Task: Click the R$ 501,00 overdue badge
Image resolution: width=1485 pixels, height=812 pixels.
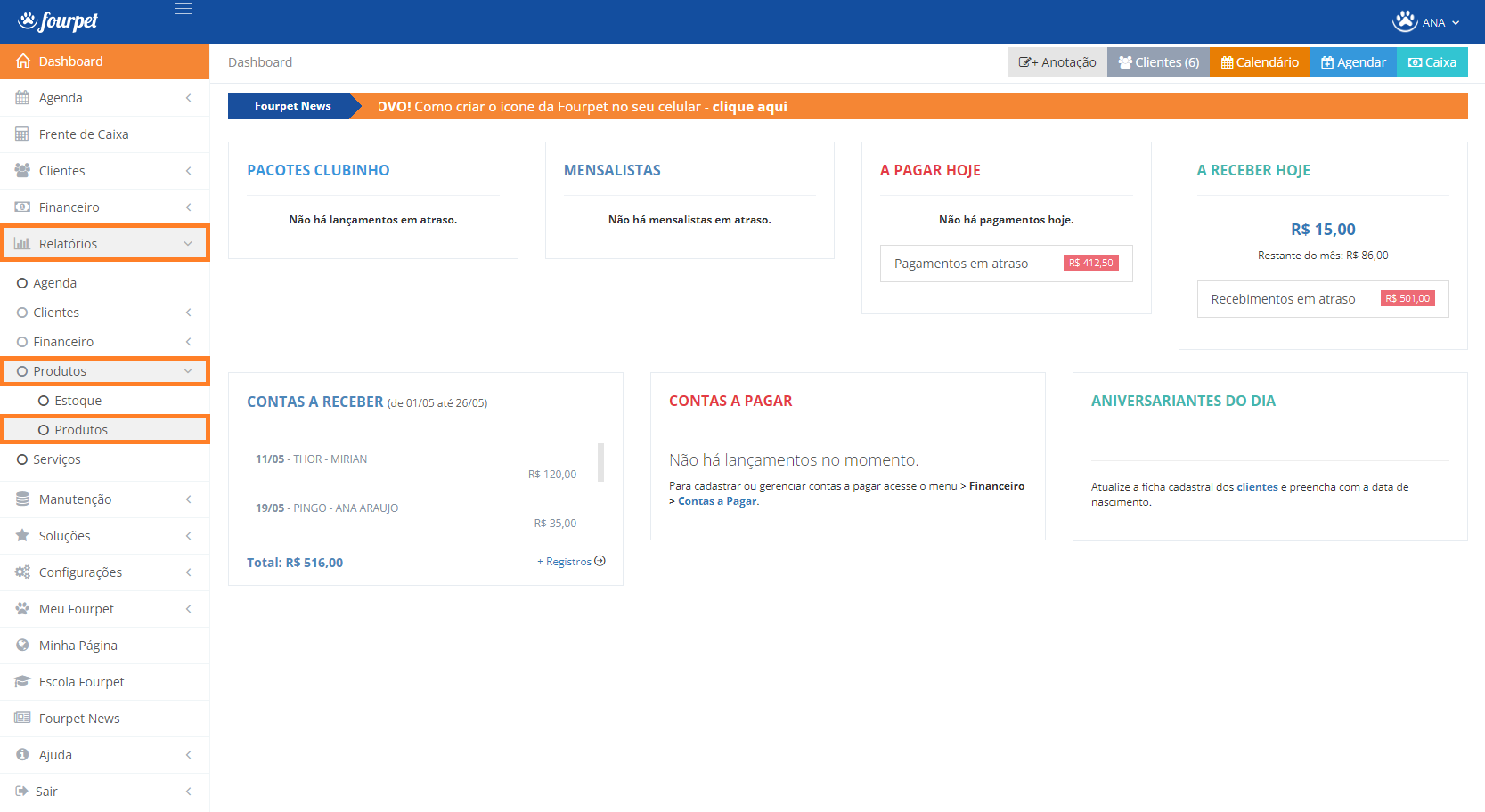Action: tap(1407, 298)
